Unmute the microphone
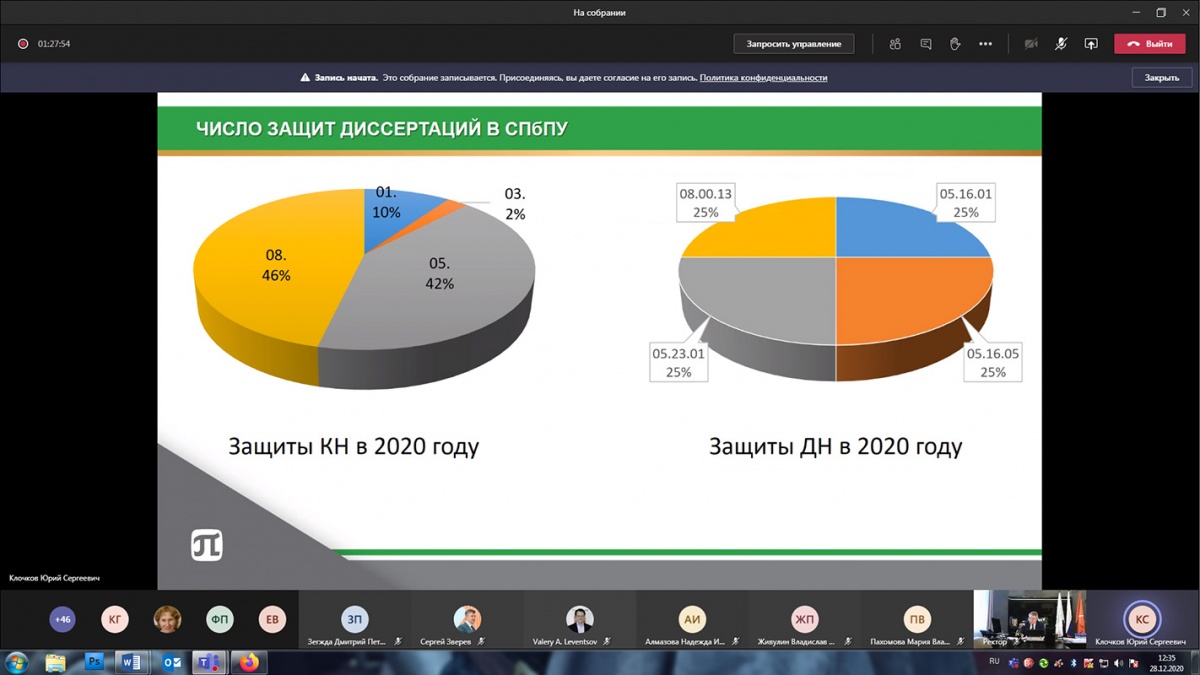The height and width of the screenshot is (675, 1200). [x=1061, y=44]
